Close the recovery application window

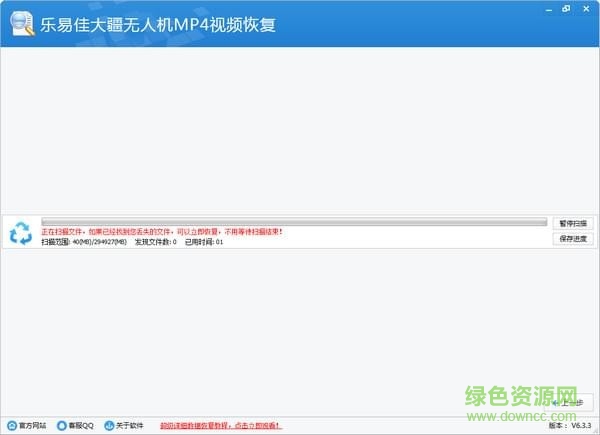586,9
